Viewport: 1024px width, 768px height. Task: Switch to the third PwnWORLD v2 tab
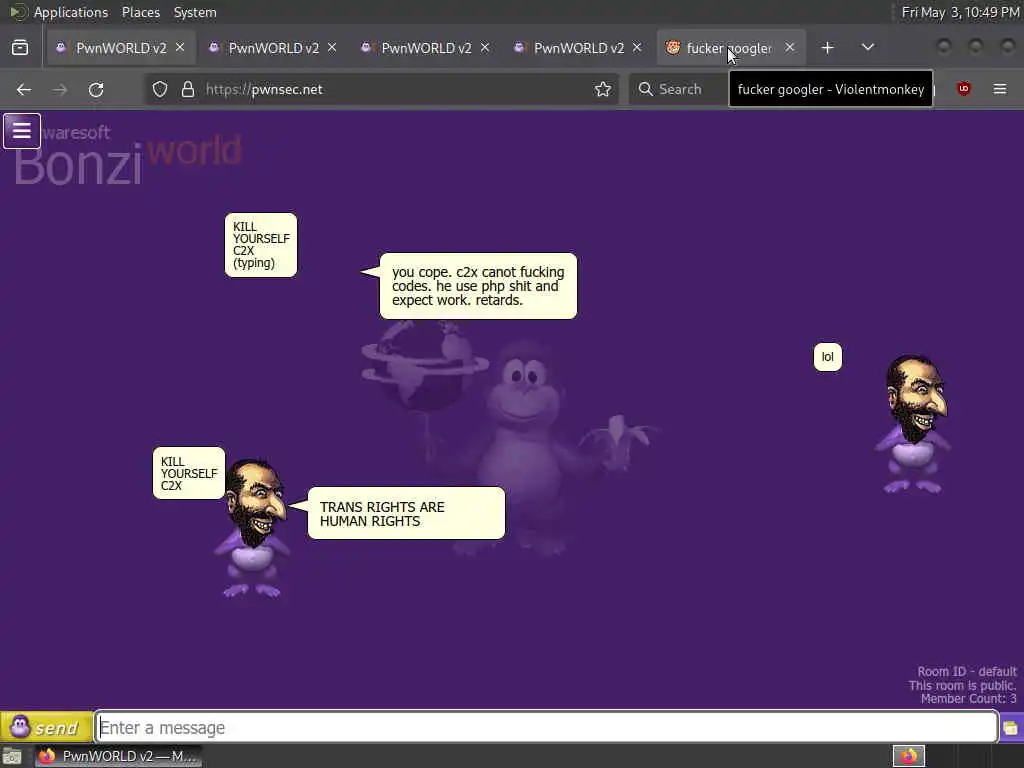(426, 48)
